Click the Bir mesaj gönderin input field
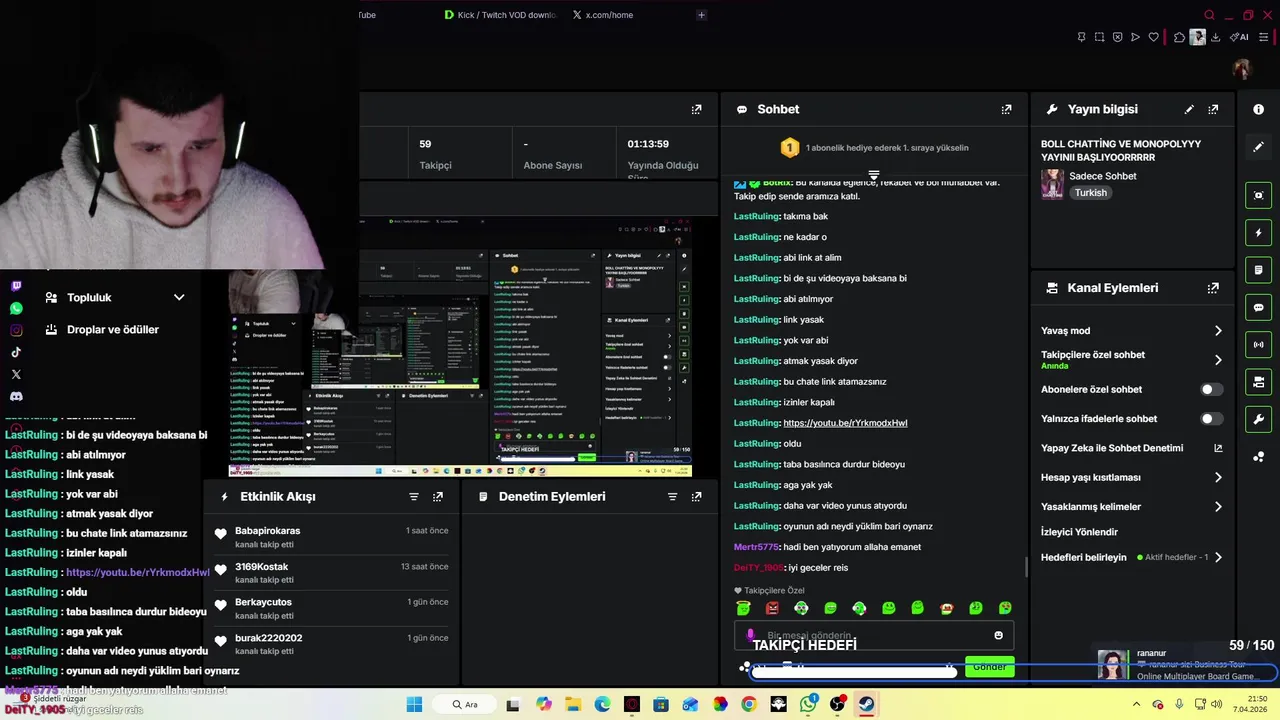 tap(874, 635)
